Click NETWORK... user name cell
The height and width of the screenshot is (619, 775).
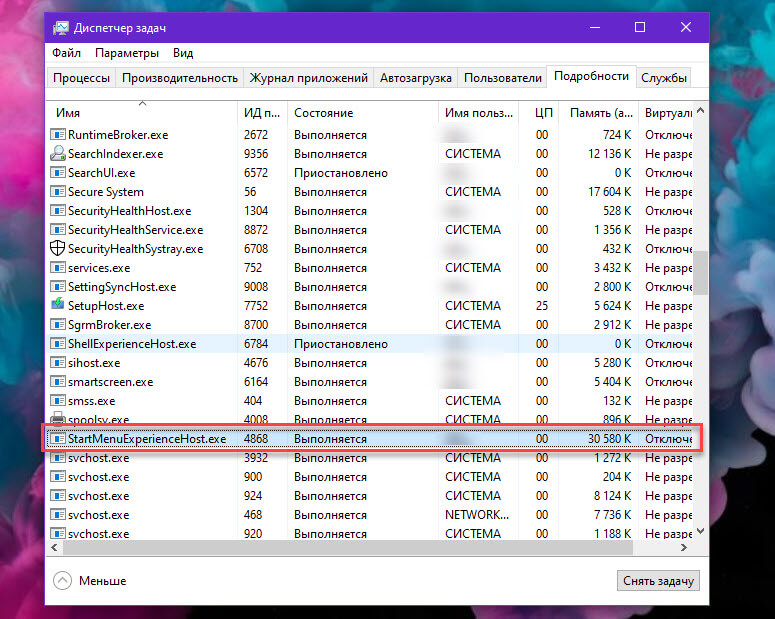[x=476, y=515]
